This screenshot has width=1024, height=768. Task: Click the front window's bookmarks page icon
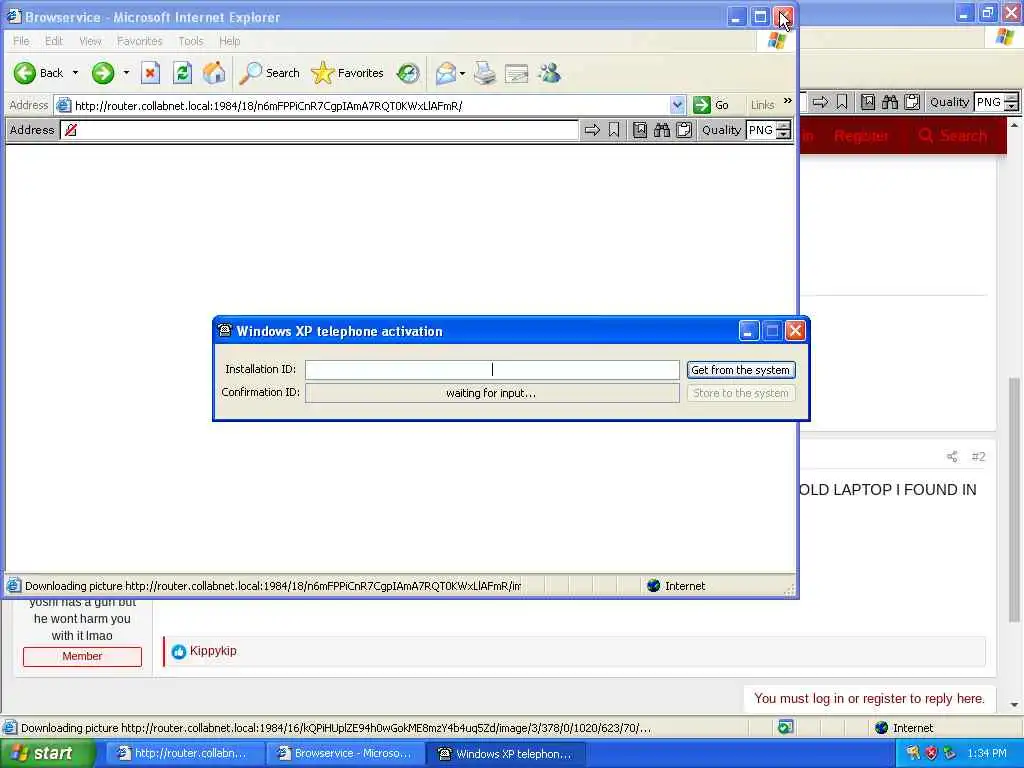(x=639, y=130)
